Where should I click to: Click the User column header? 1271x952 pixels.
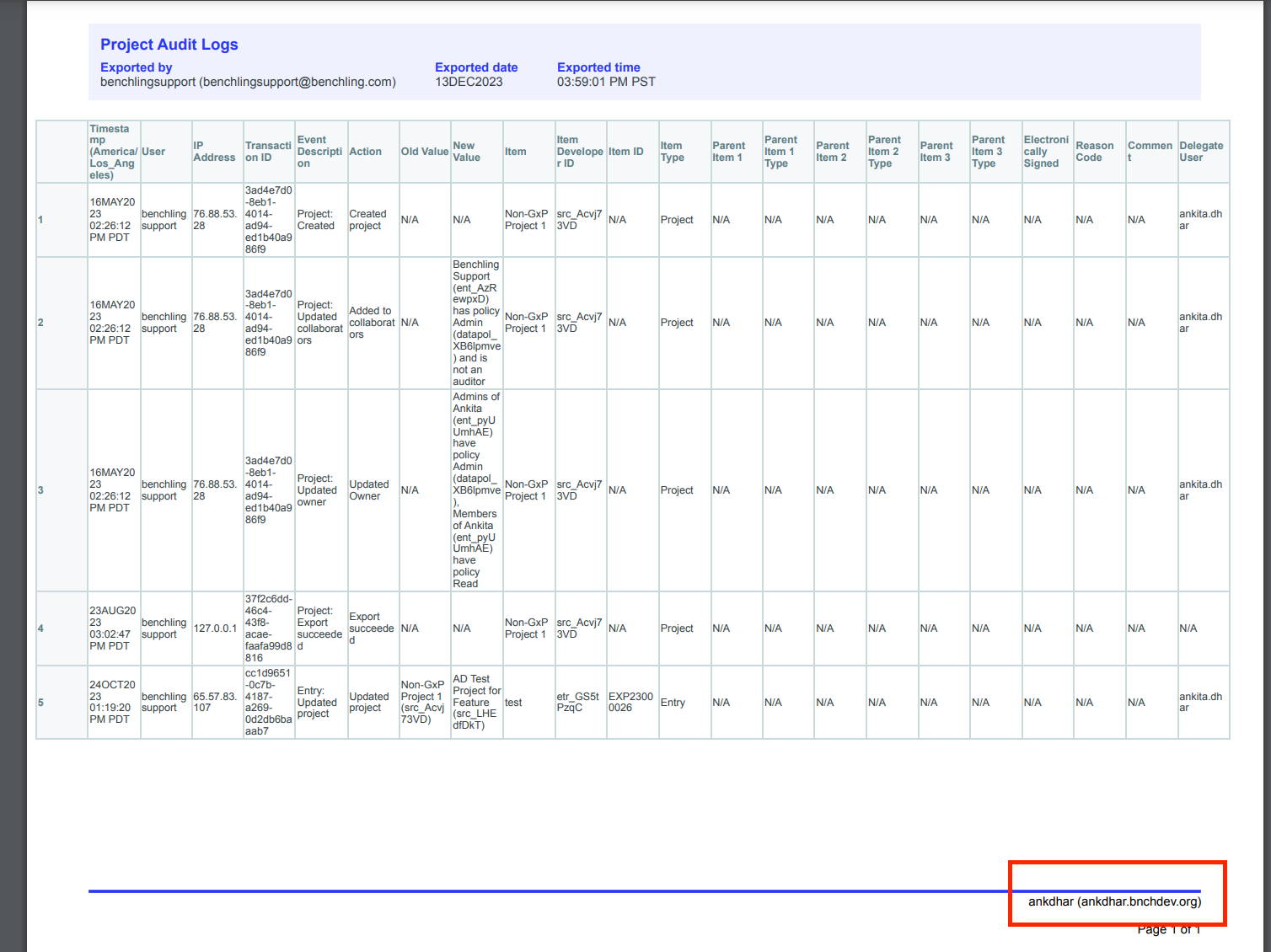[x=166, y=152]
